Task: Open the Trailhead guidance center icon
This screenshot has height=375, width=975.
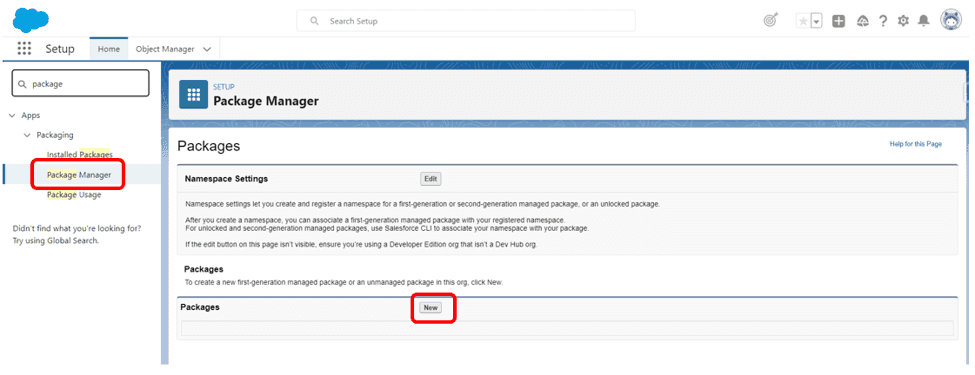Action: pos(770,21)
